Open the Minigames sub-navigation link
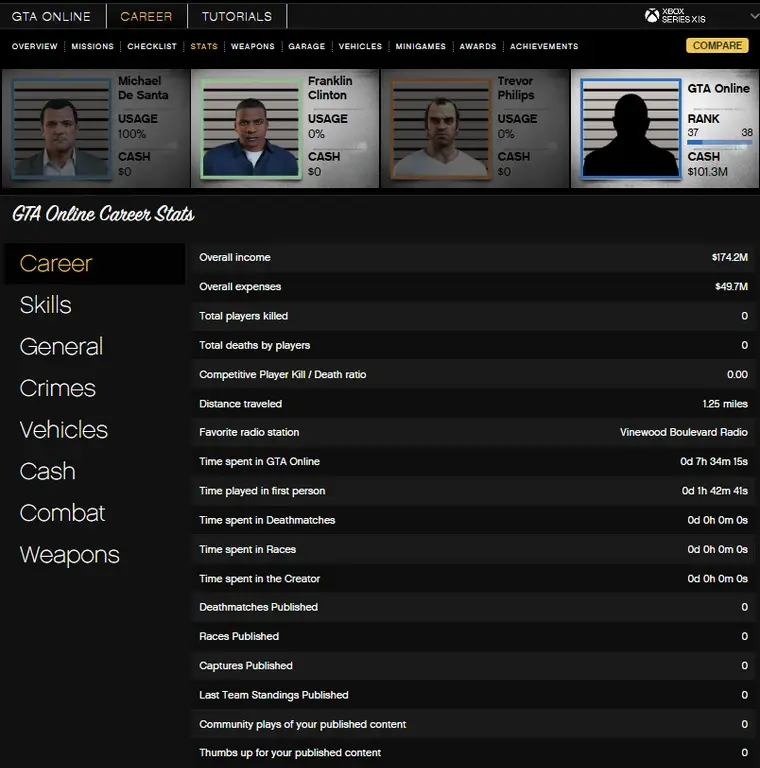 click(420, 46)
